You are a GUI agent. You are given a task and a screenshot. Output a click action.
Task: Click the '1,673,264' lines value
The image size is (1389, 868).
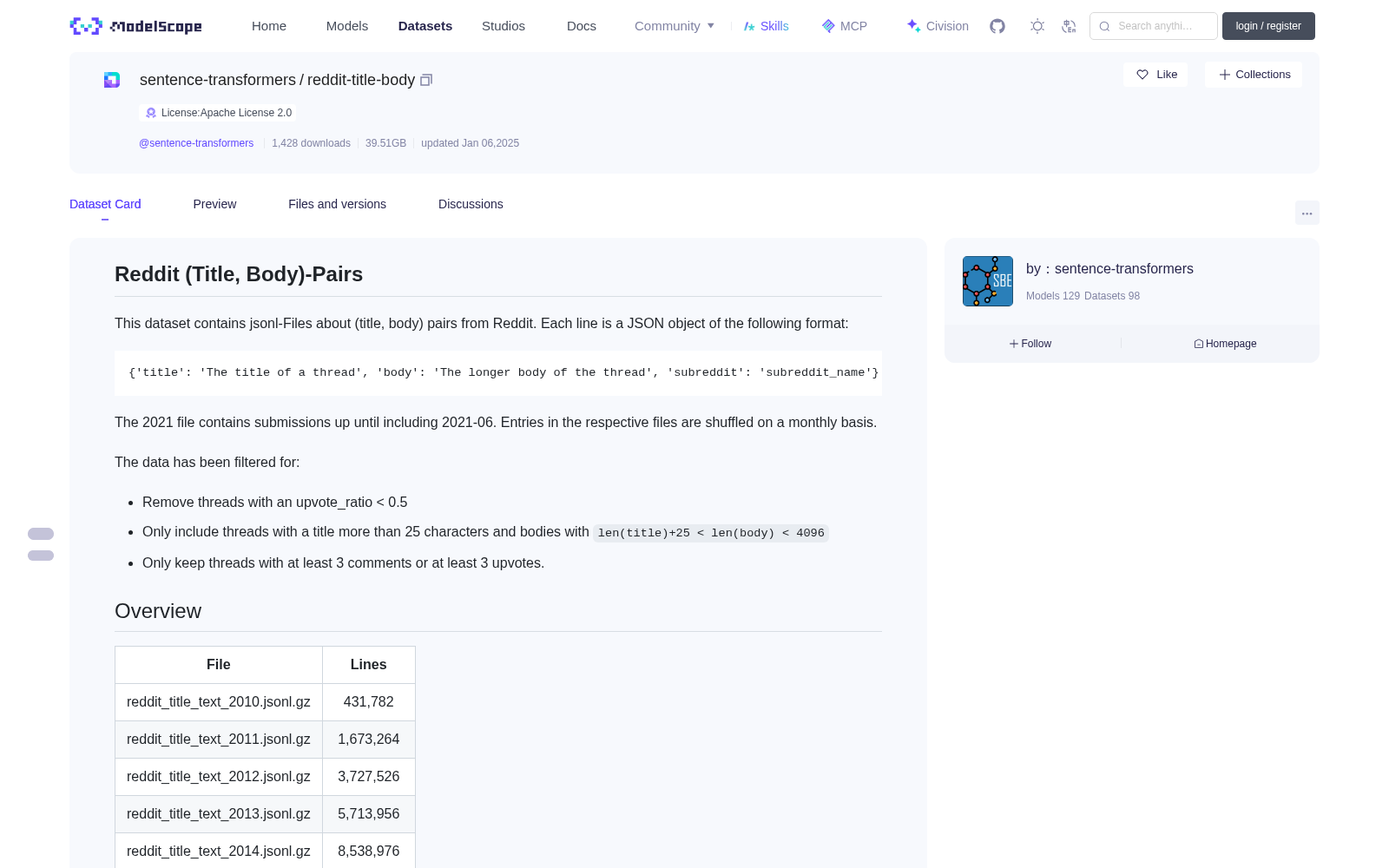pos(369,740)
